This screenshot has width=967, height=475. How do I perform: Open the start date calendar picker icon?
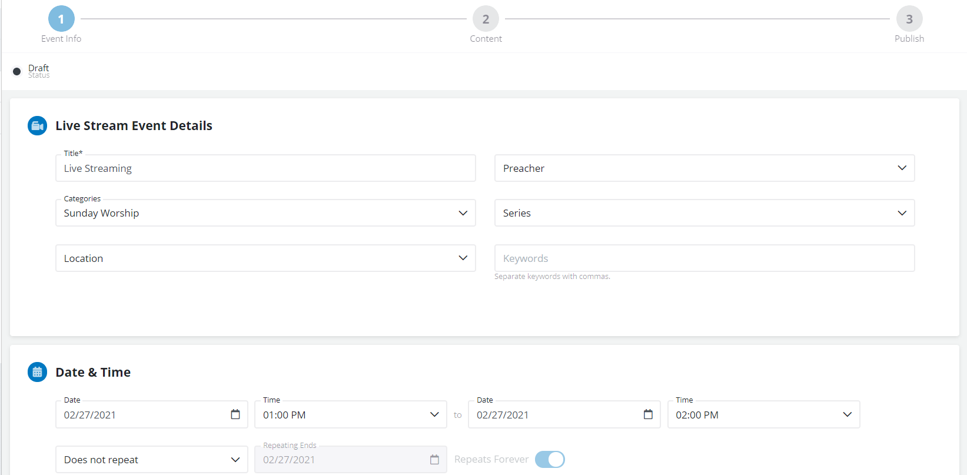coord(236,414)
